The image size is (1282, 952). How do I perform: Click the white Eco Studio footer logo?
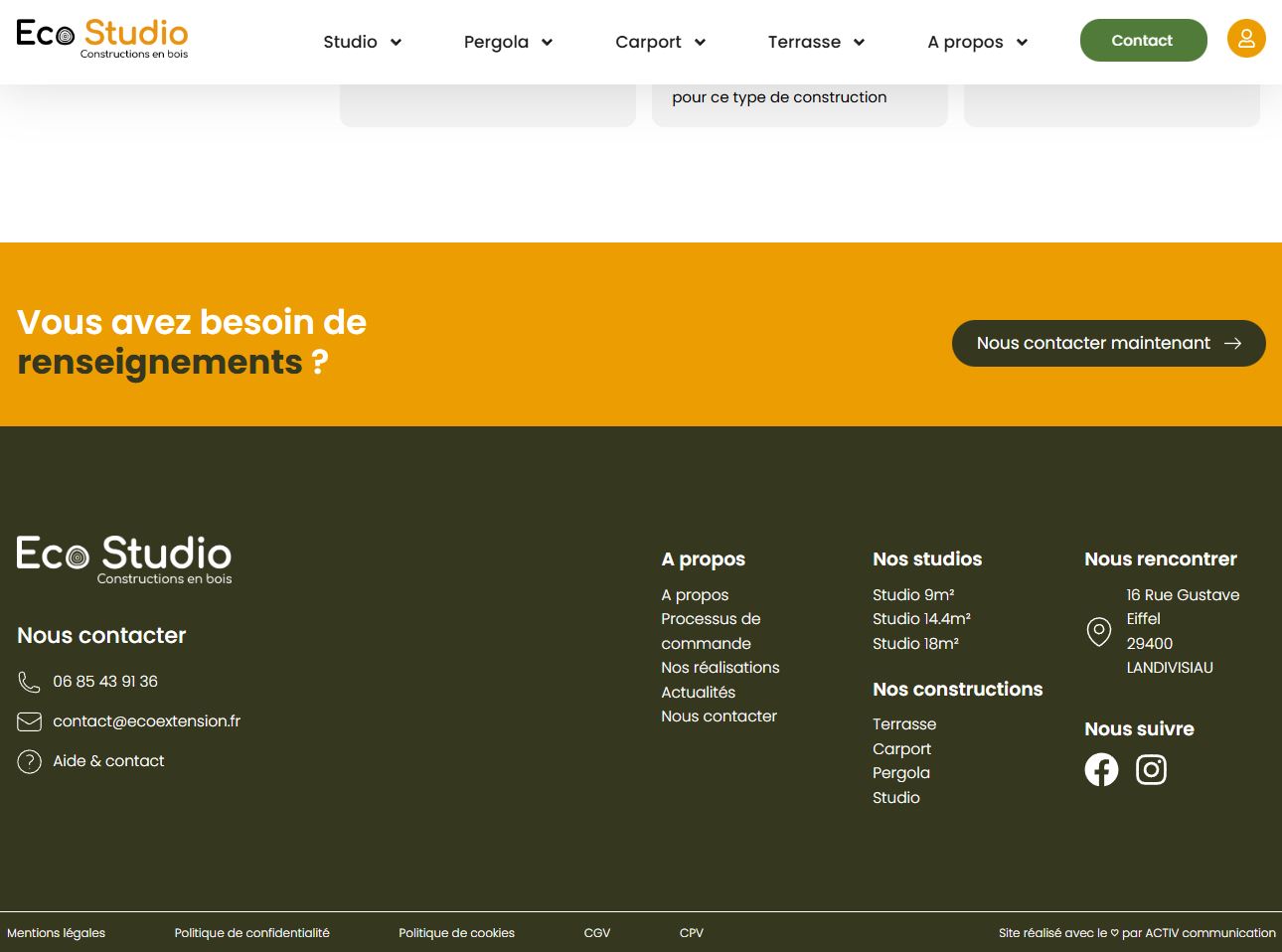click(124, 559)
